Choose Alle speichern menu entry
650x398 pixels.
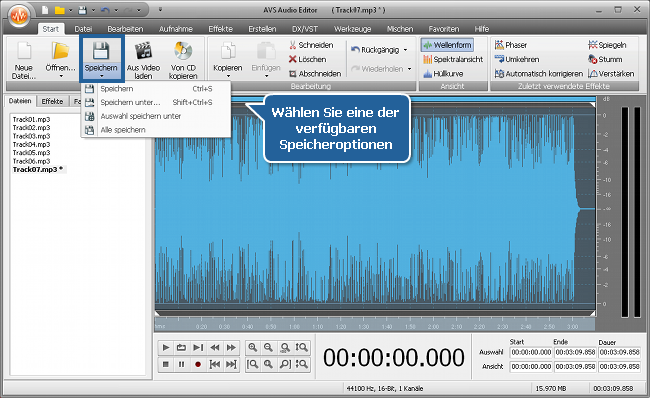(156, 130)
